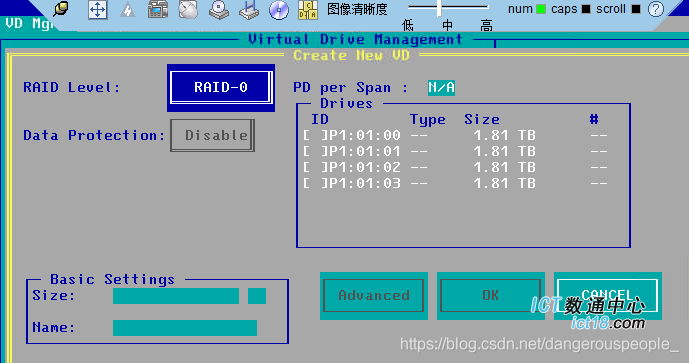Click the Advanced button

point(374,295)
